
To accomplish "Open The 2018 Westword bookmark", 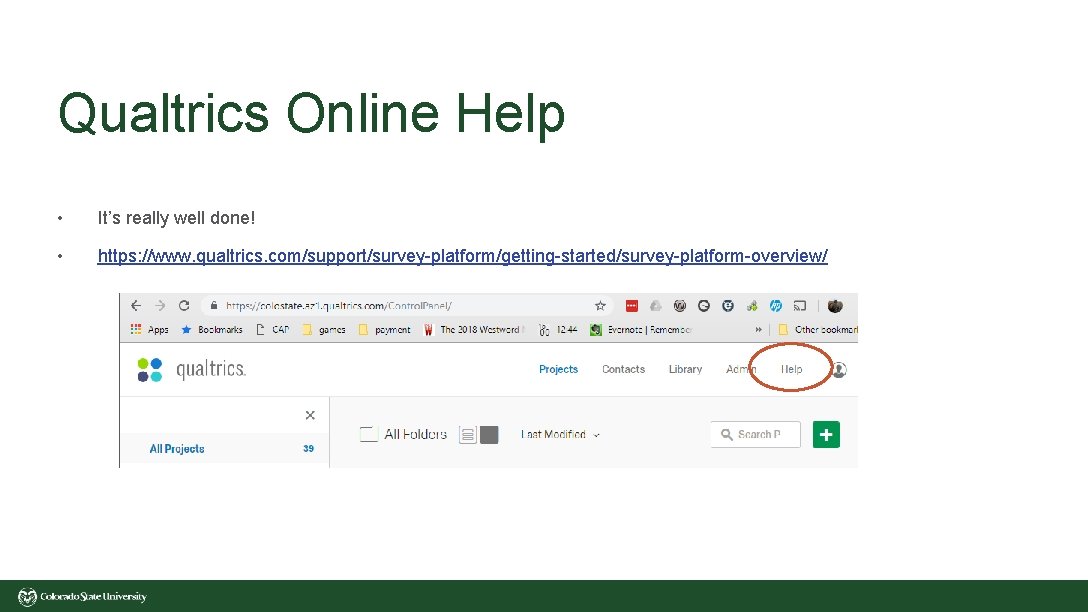I will coord(474,330).
